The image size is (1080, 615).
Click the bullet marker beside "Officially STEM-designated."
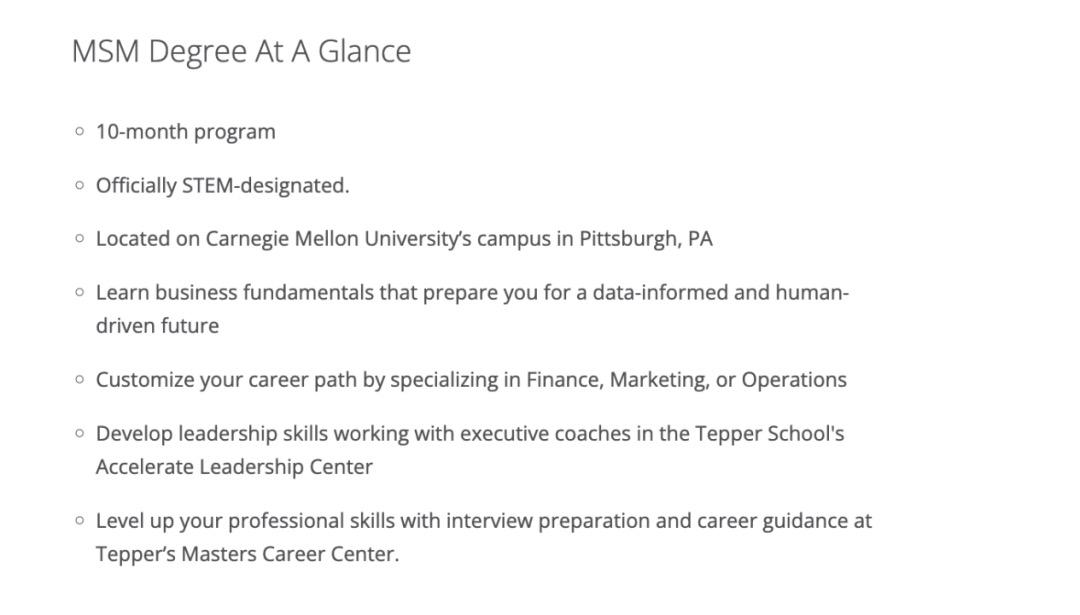80,186
